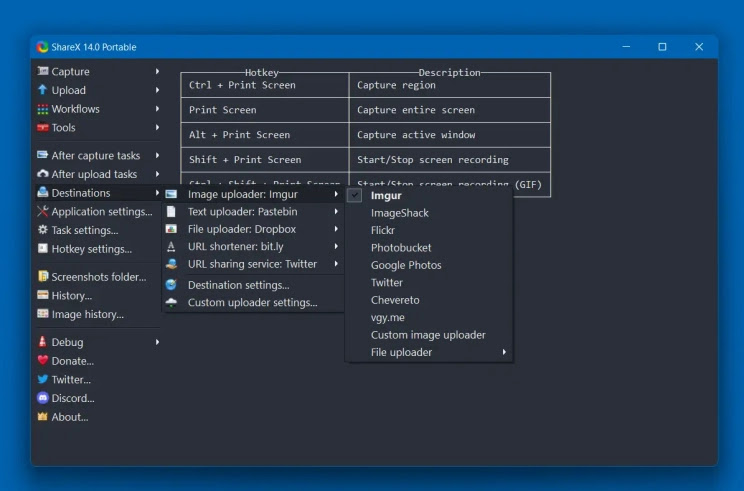744x491 pixels.
Task: Click the About crown icon
Action: [x=43, y=417]
